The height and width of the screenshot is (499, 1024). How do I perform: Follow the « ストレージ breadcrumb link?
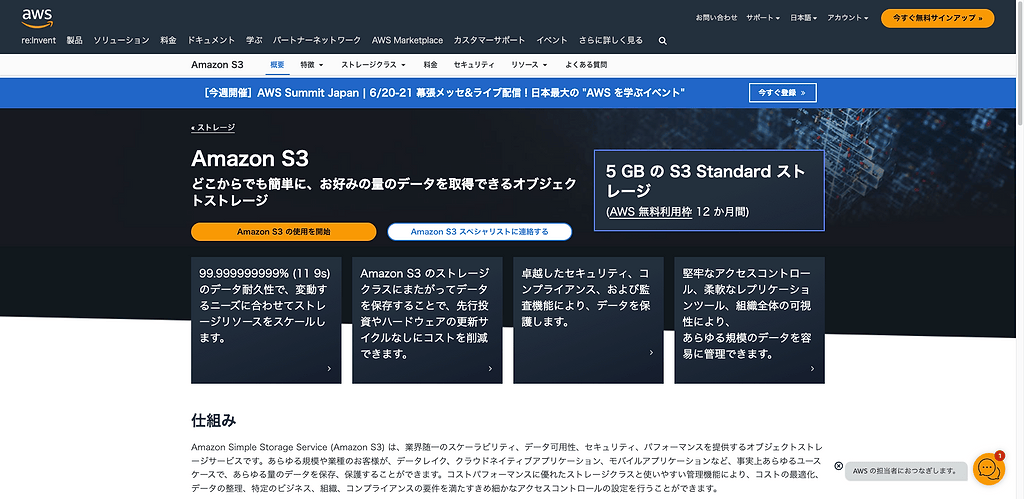point(213,127)
